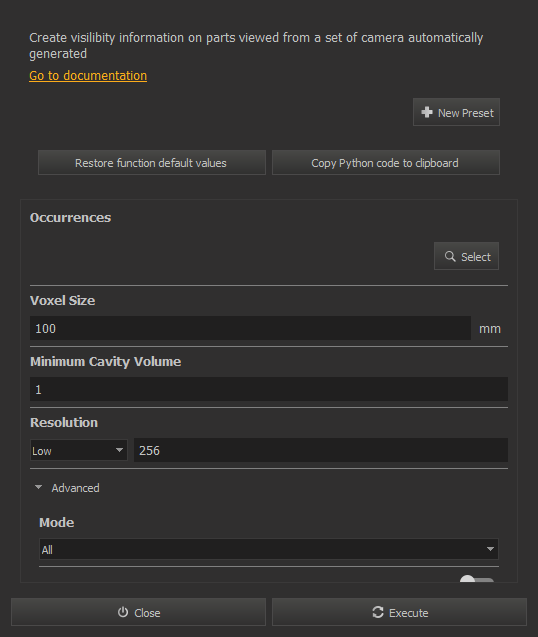Collapse the Advanced section
538x637 pixels.
[x=67, y=488]
